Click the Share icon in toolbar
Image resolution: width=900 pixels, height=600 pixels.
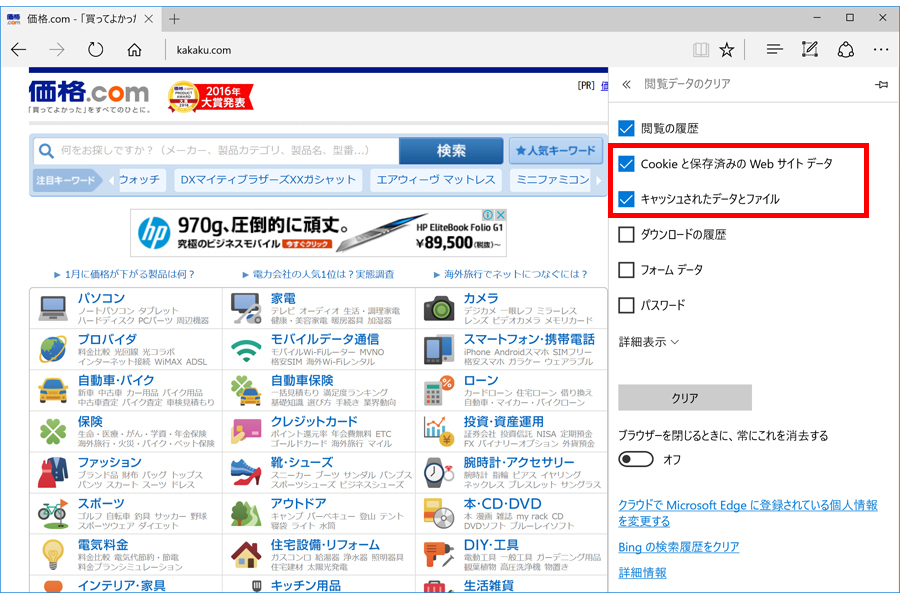pos(845,50)
